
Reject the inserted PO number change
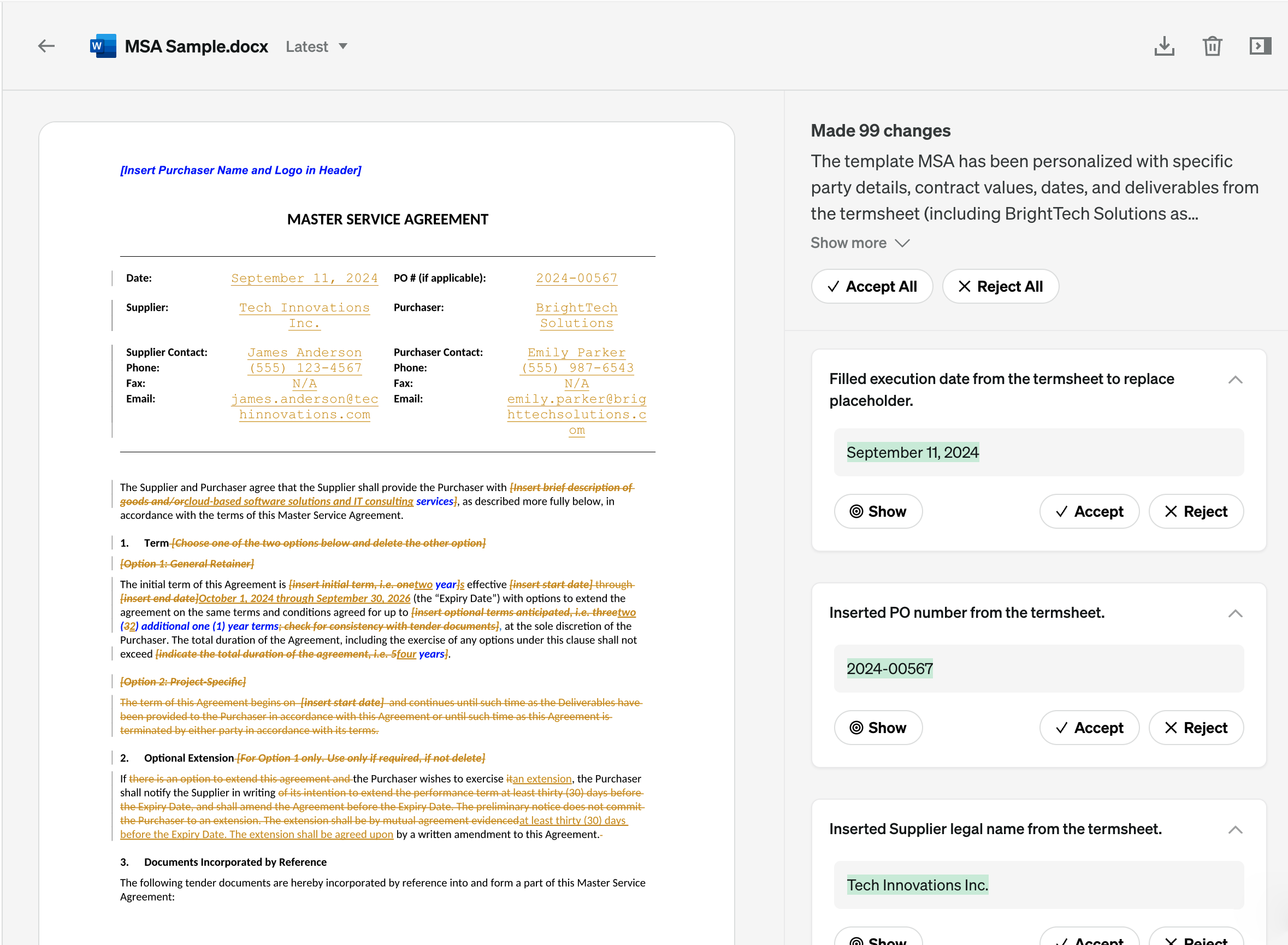point(1196,727)
